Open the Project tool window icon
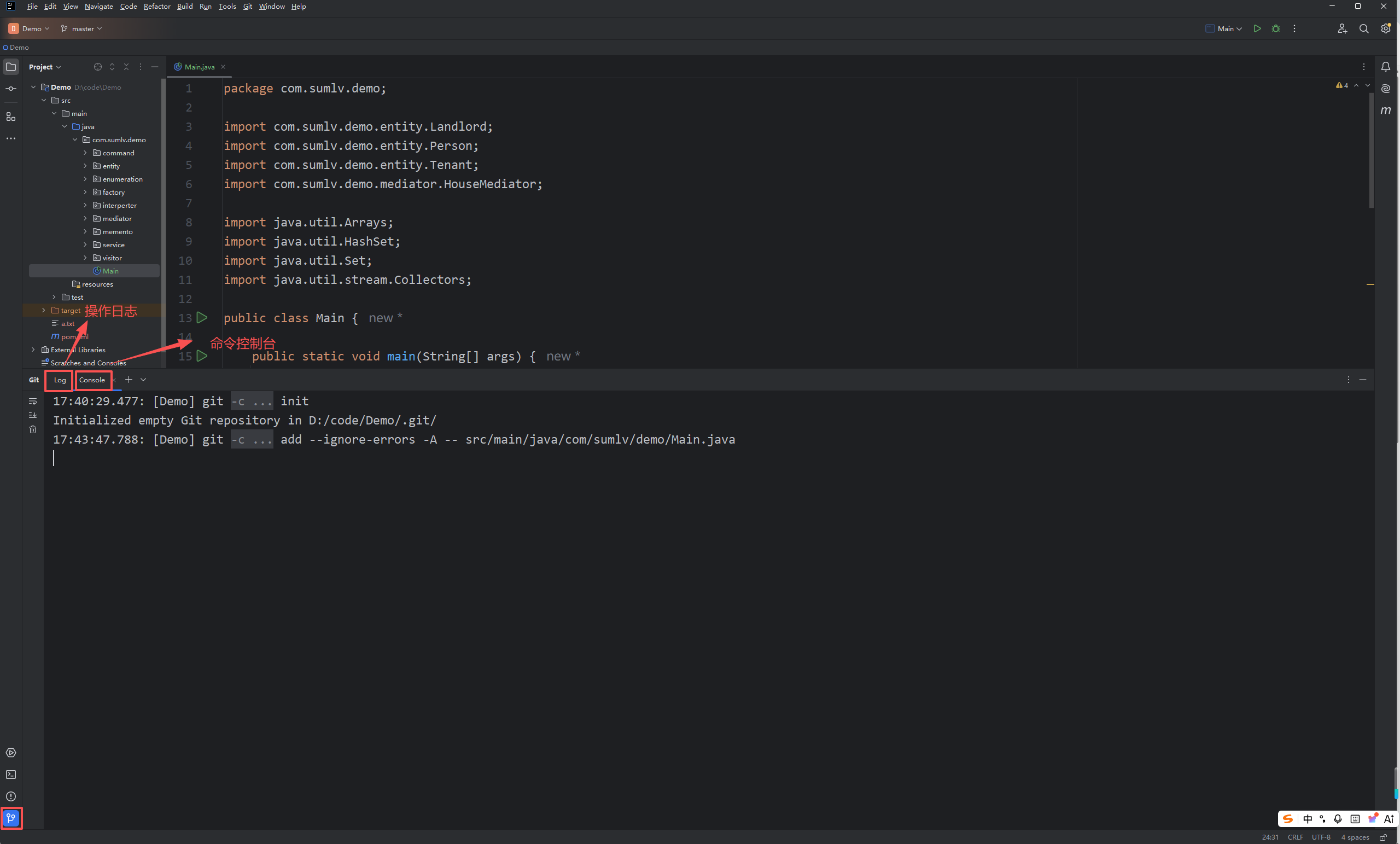Image resolution: width=1400 pixels, height=844 pixels. coord(11,67)
